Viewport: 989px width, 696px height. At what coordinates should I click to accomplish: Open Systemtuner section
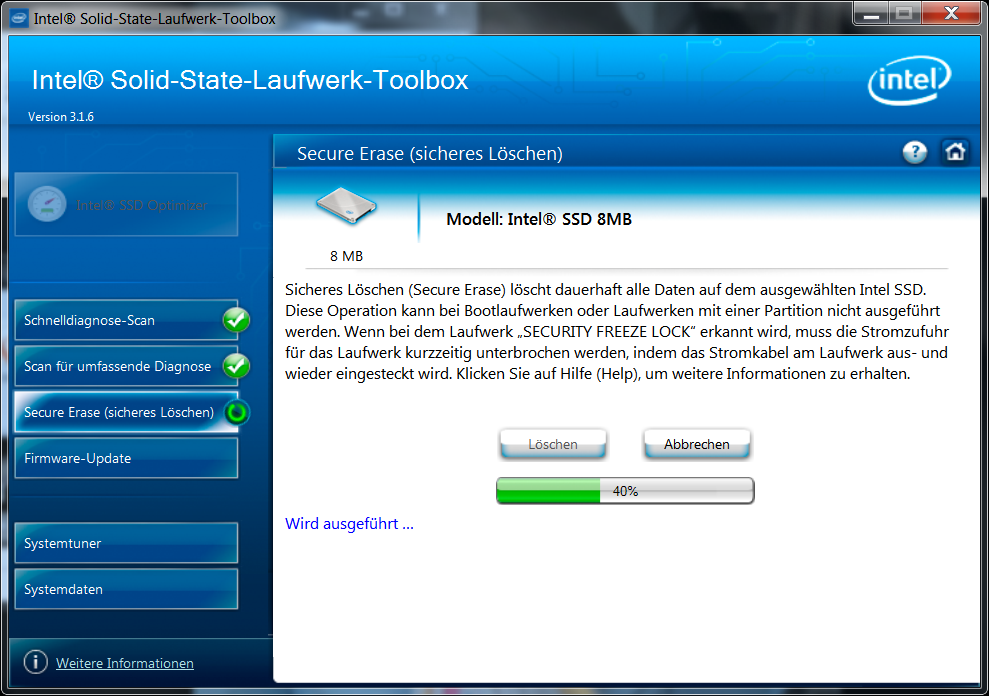pos(126,543)
